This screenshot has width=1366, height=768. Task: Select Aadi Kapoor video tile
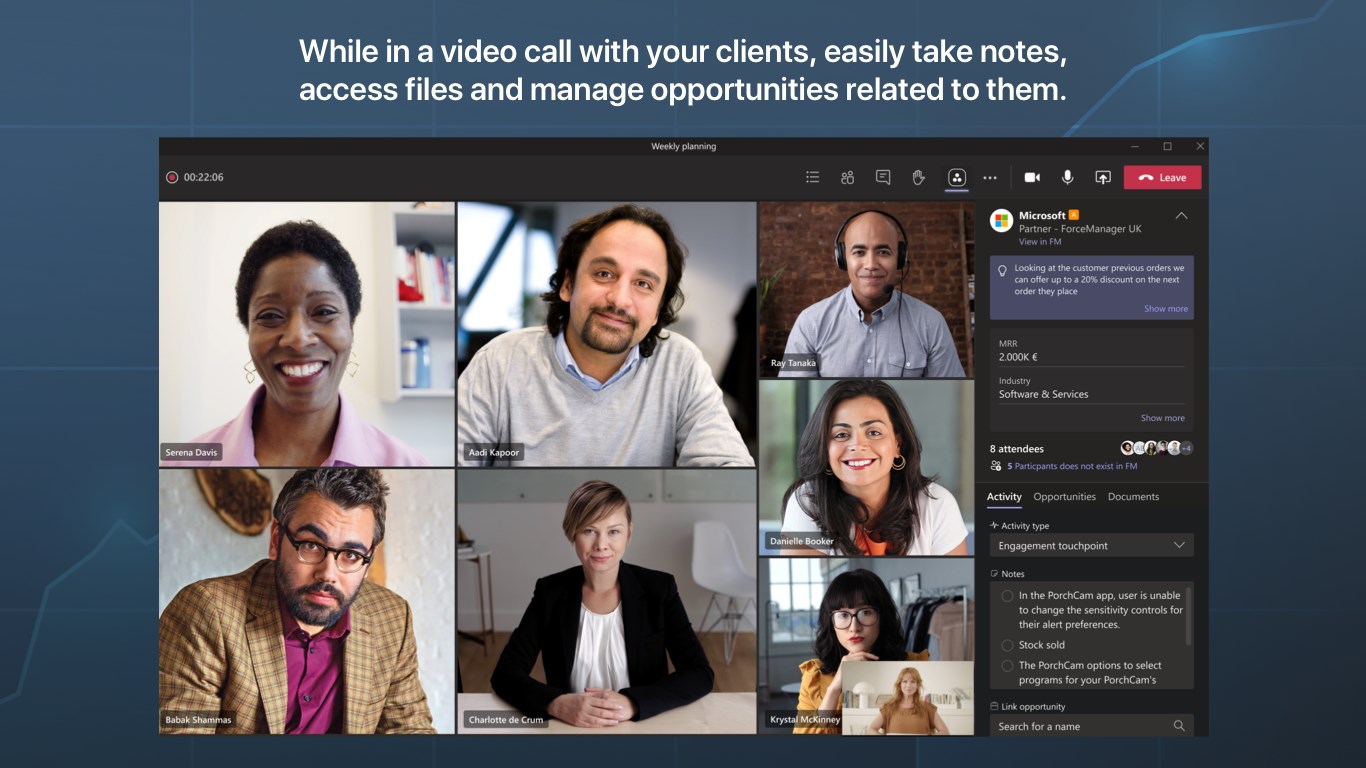point(606,334)
